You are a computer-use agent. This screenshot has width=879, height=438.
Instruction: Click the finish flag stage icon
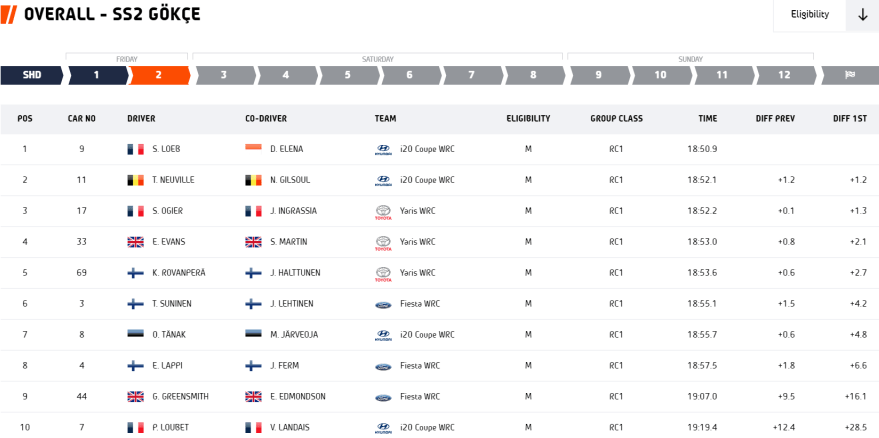849,75
